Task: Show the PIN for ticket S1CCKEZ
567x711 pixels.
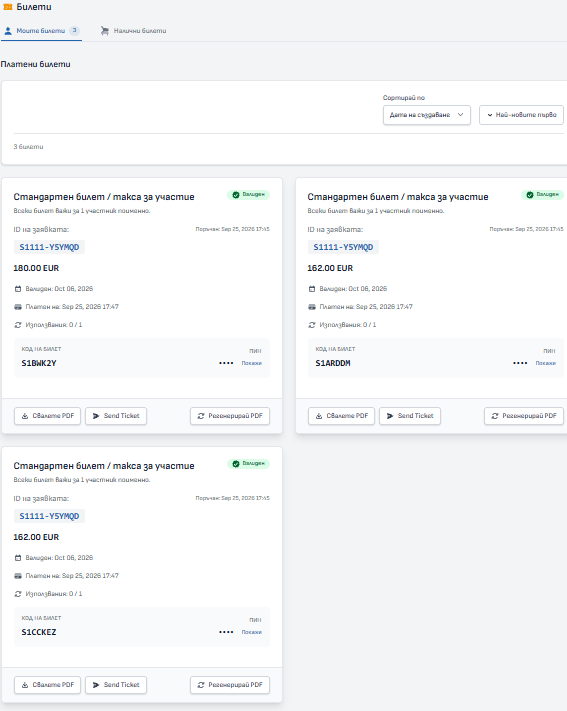Action: (x=252, y=632)
